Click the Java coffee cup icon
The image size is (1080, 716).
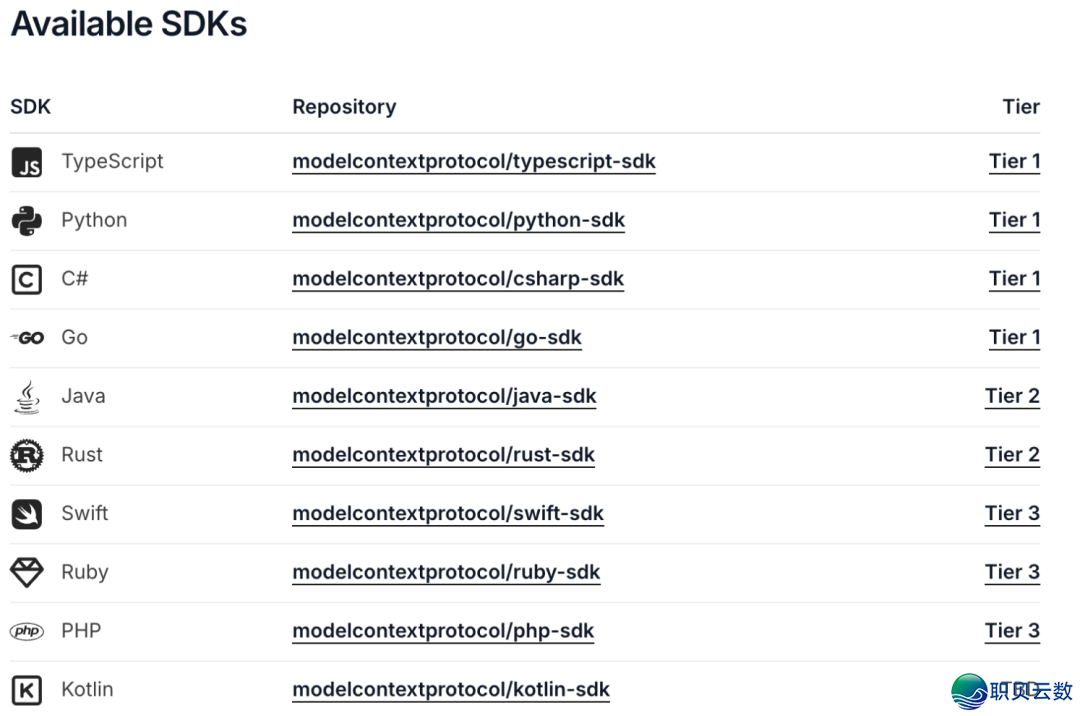point(27,397)
